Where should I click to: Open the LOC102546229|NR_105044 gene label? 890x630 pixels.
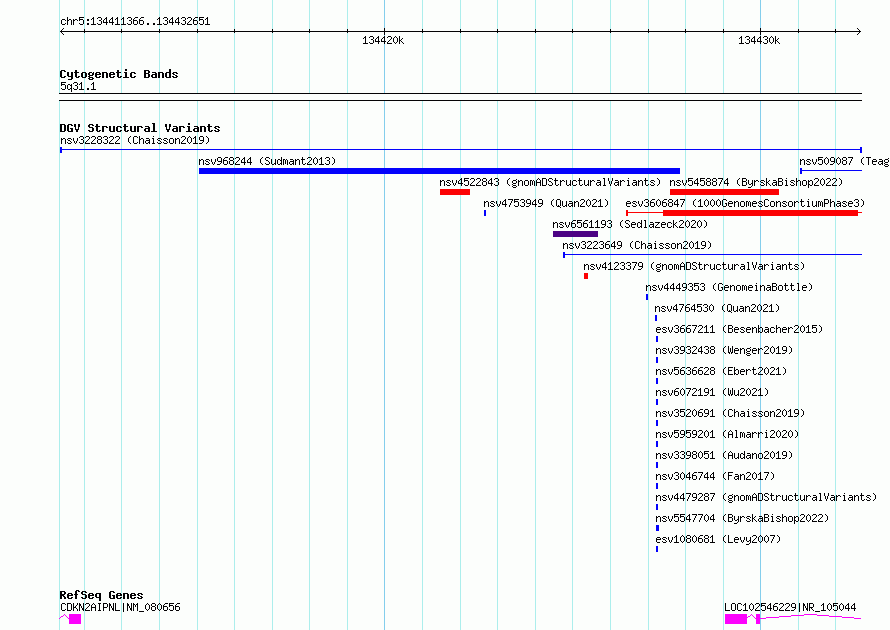tap(790, 607)
